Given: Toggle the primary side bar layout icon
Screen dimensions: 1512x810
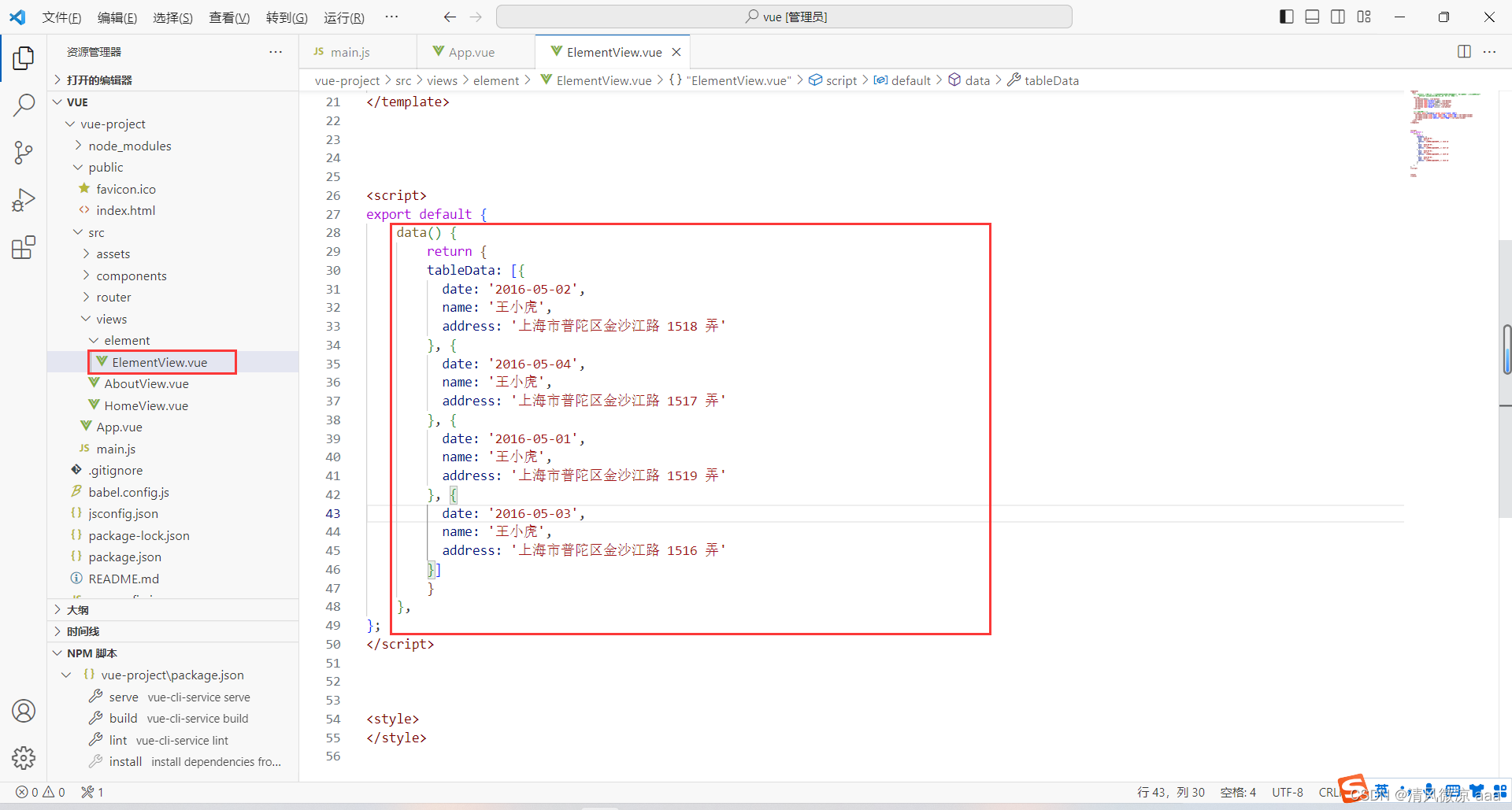Looking at the screenshot, I should [x=1287, y=17].
